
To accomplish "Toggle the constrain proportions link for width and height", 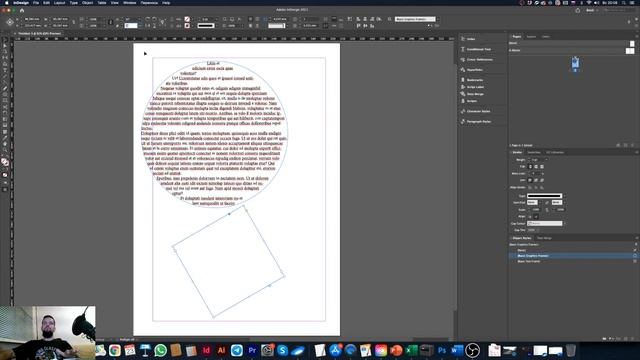I will 73,22.
